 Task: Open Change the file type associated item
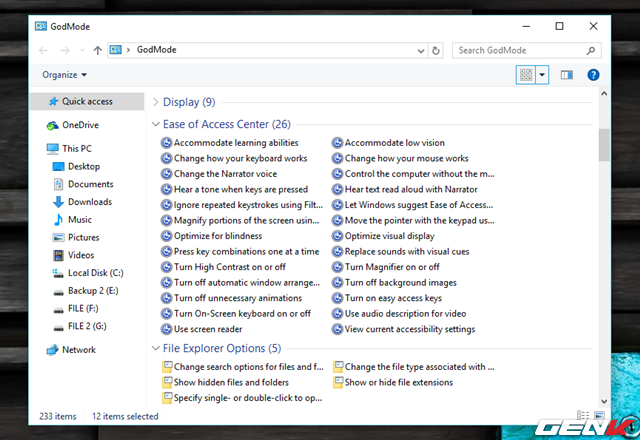tap(414, 367)
